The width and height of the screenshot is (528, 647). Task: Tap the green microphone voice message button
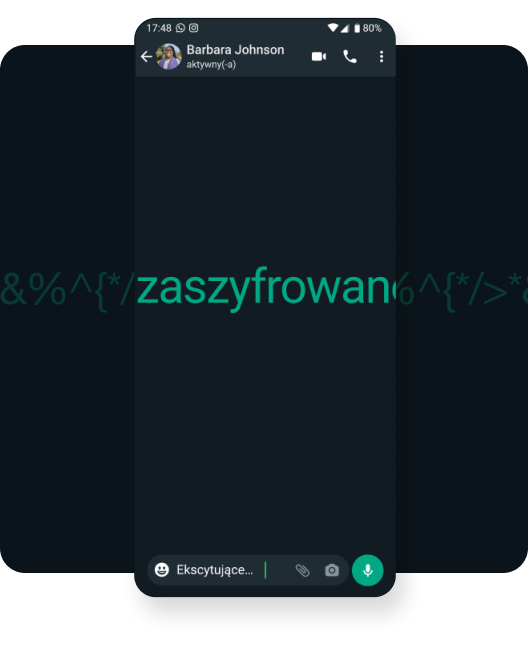click(368, 570)
